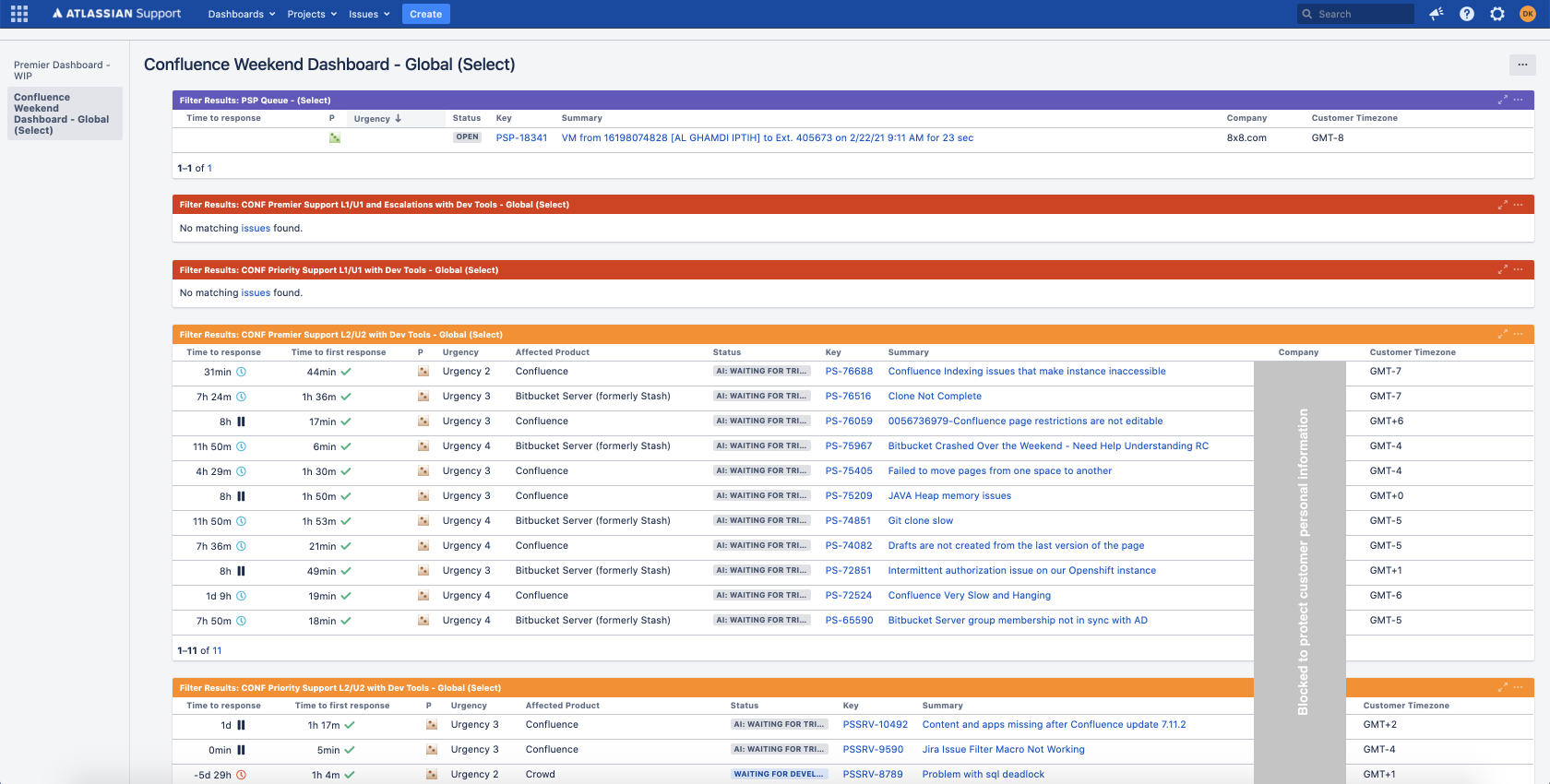Image resolution: width=1550 pixels, height=784 pixels.
Task: Open issue PS-72524
Action: [x=849, y=596]
